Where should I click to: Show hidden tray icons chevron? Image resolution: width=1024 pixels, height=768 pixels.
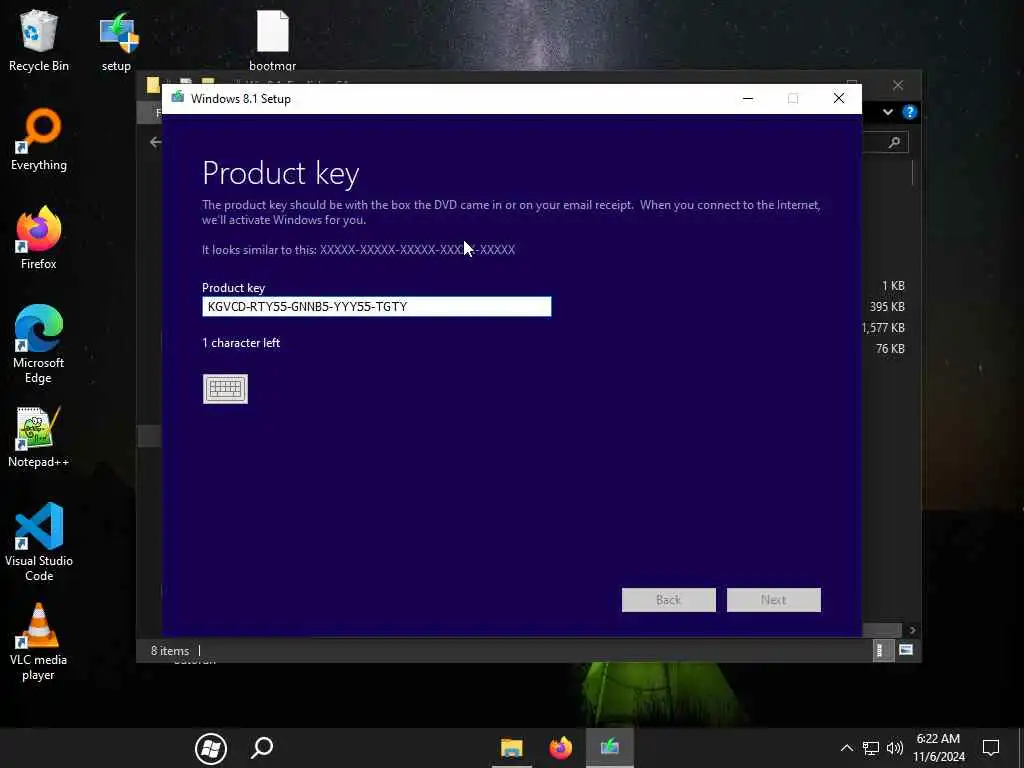pos(846,748)
